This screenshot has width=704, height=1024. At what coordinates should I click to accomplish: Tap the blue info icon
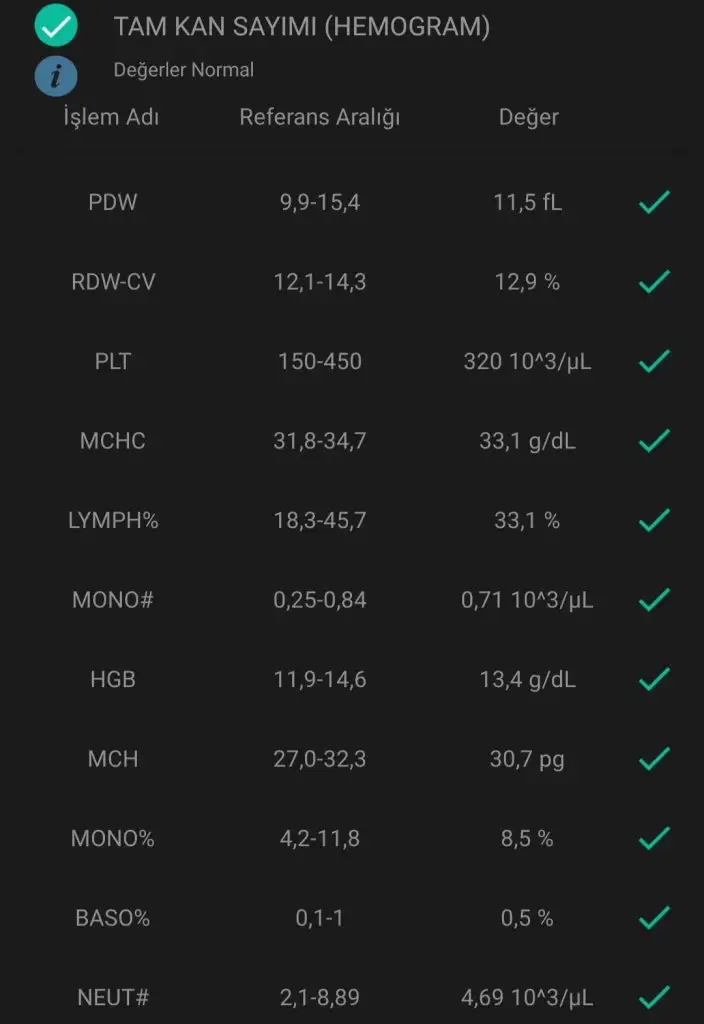coord(56,75)
